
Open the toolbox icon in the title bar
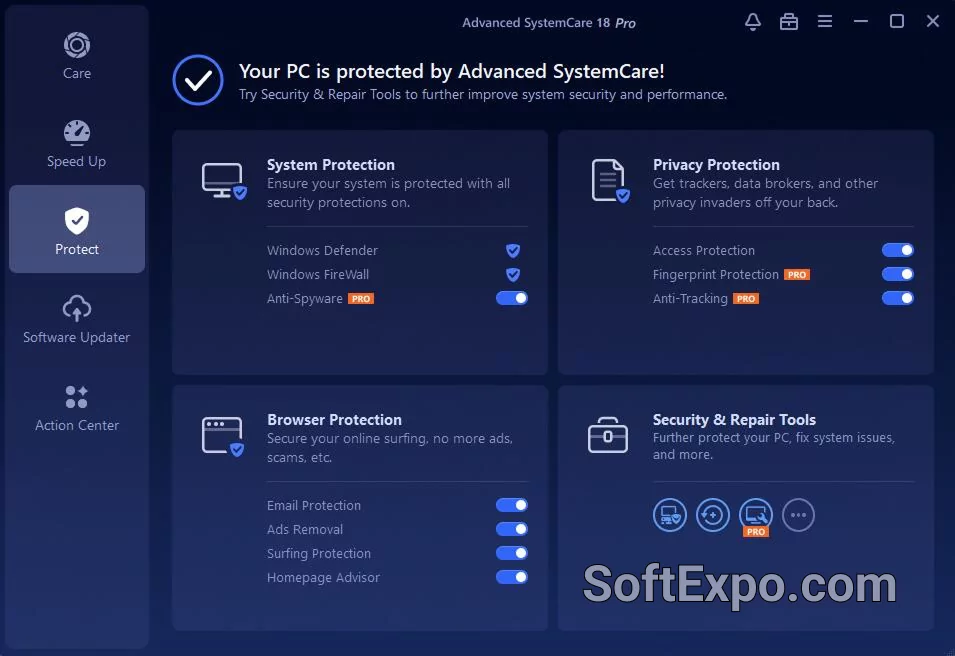click(788, 21)
